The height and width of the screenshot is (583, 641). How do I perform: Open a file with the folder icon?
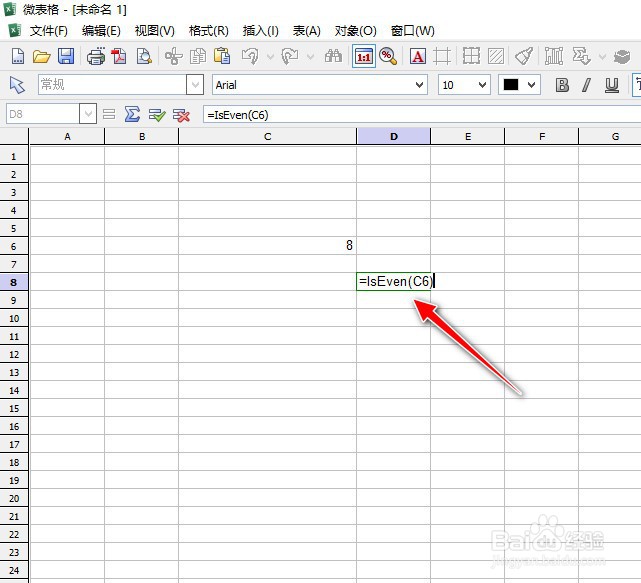pyautogui.click(x=41, y=56)
